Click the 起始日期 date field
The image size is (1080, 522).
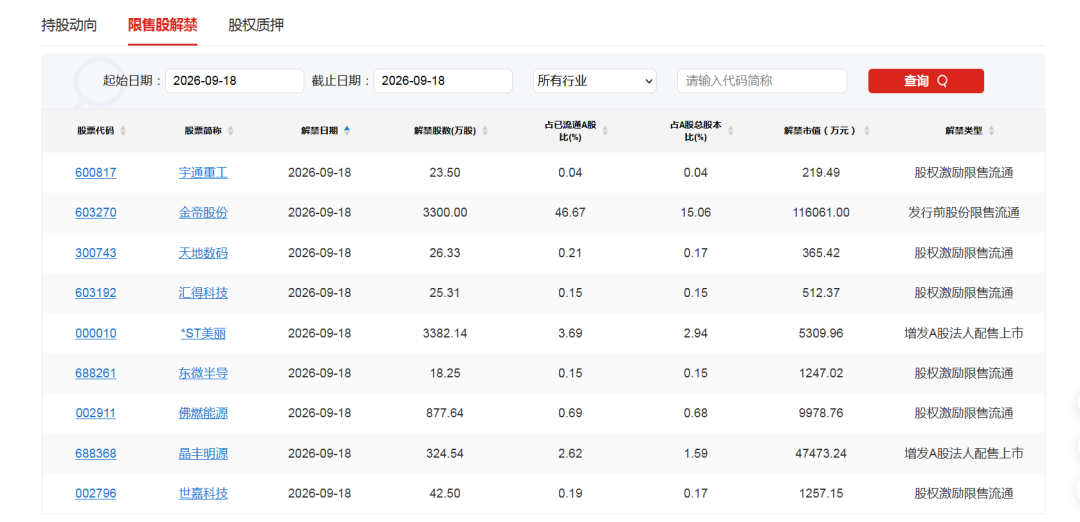(x=234, y=81)
